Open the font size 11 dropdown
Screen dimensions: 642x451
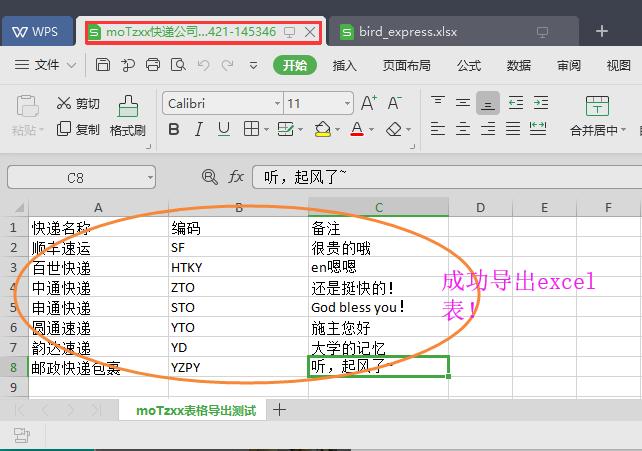(x=347, y=103)
